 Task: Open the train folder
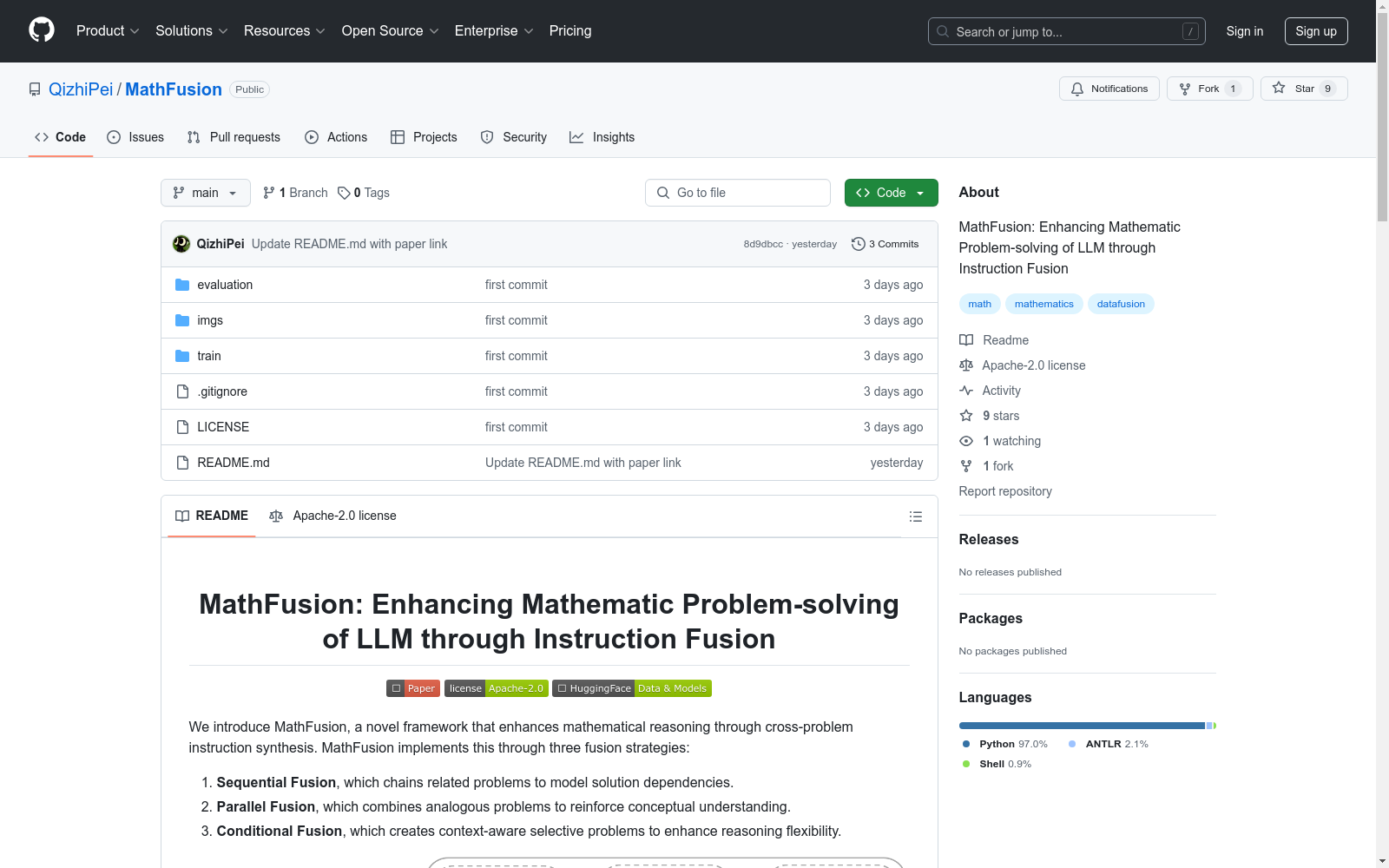click(209, 356)
